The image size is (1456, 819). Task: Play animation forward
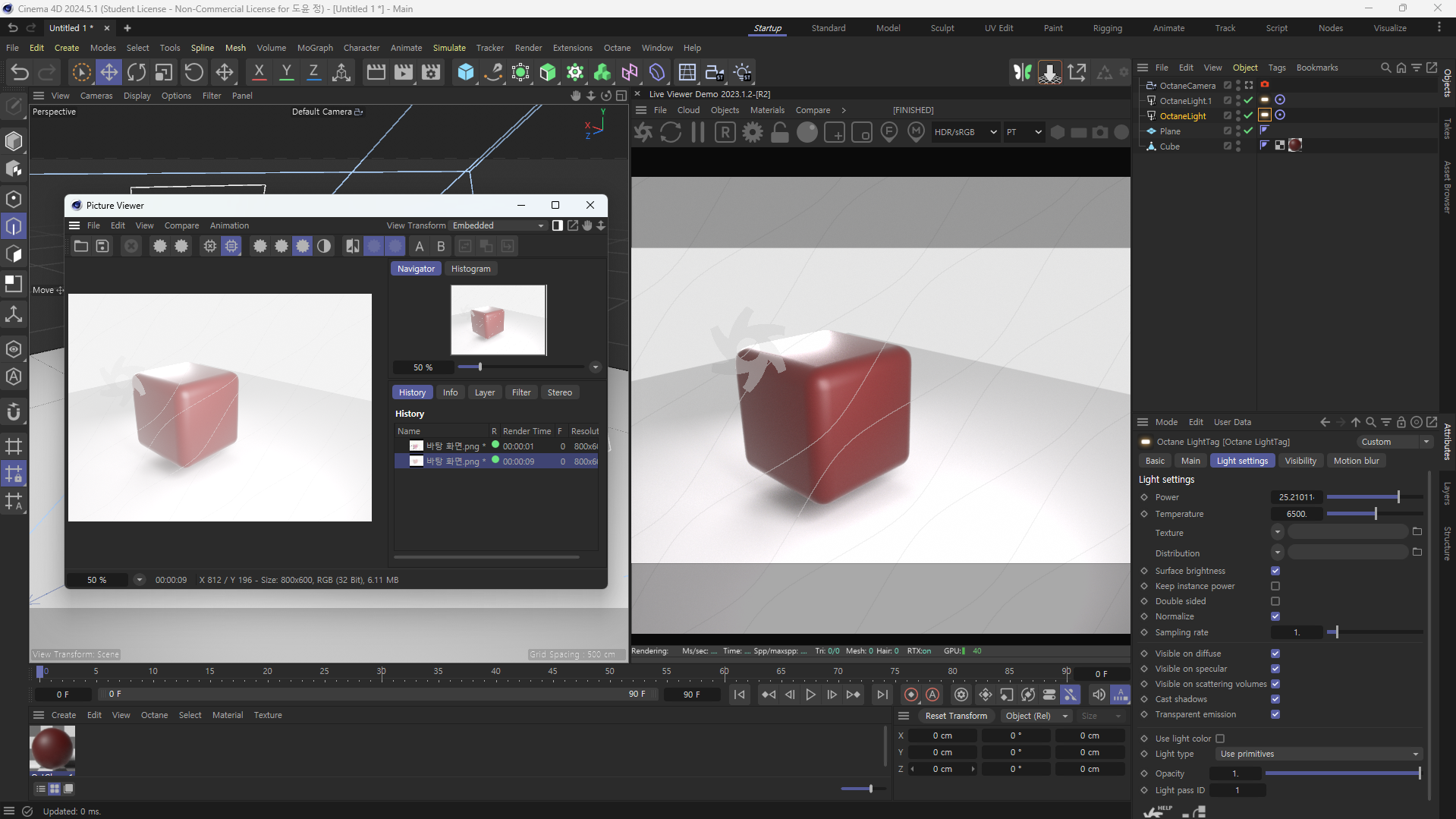810,695
